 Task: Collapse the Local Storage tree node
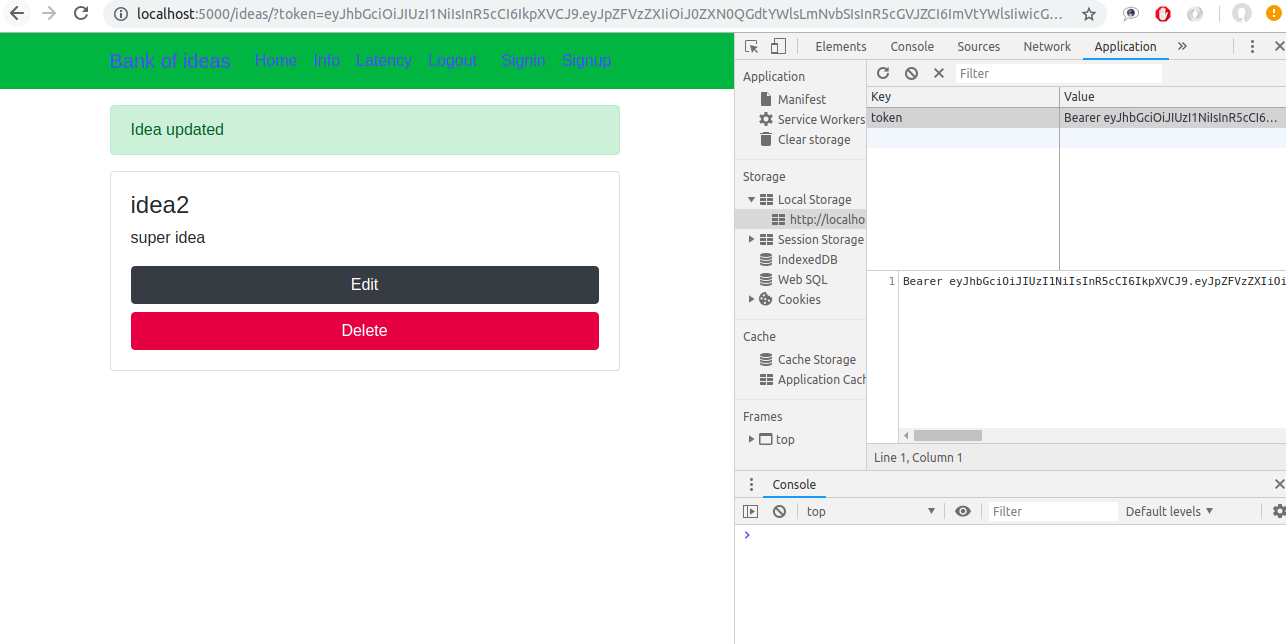pyautogui.click(x=752, y=199)
